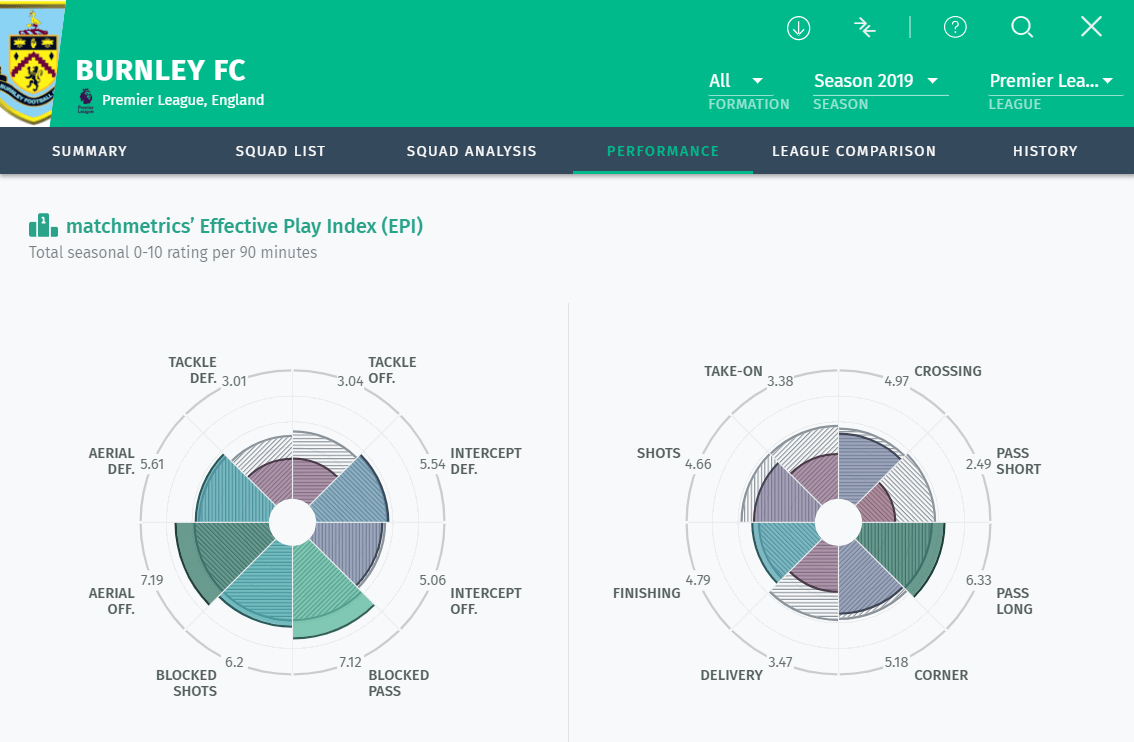Open the help question mark icon
The height and width of the screenshot is (742, 1134).
click(x=955, y=27)
